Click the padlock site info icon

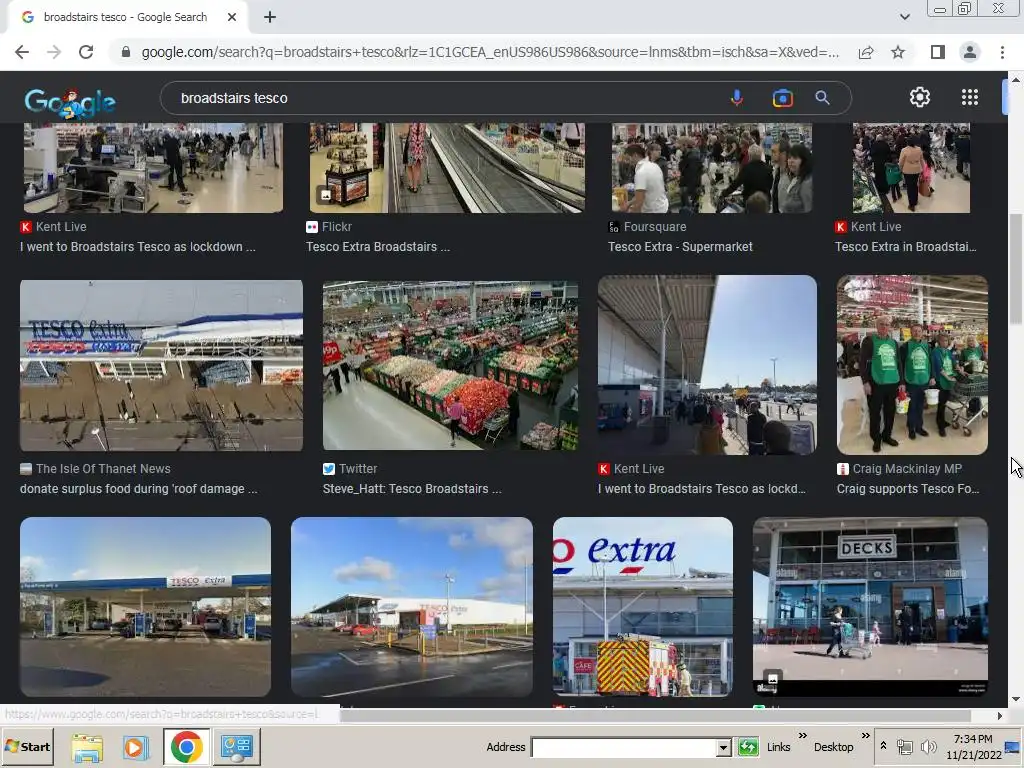coord(126,52)
